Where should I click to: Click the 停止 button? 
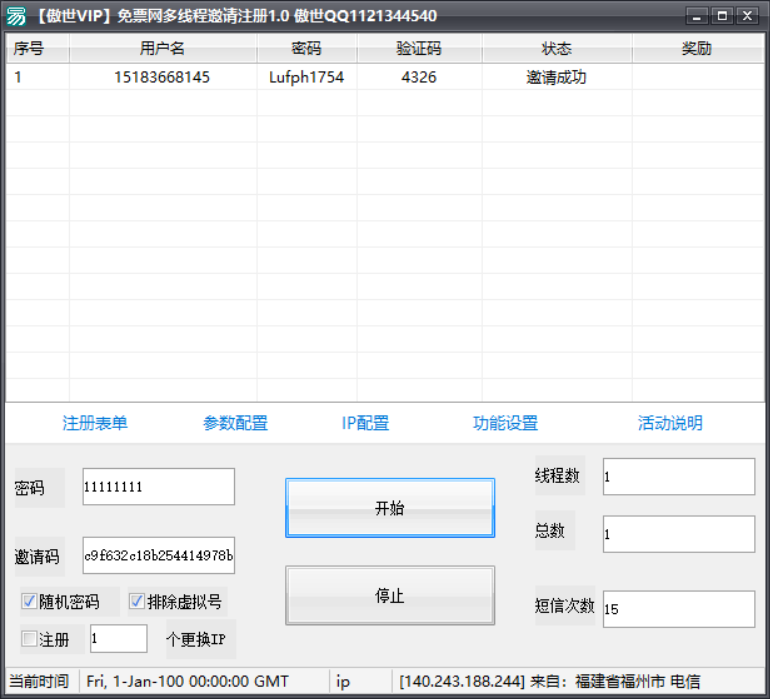pyautogui.click(x=390, y=595)
